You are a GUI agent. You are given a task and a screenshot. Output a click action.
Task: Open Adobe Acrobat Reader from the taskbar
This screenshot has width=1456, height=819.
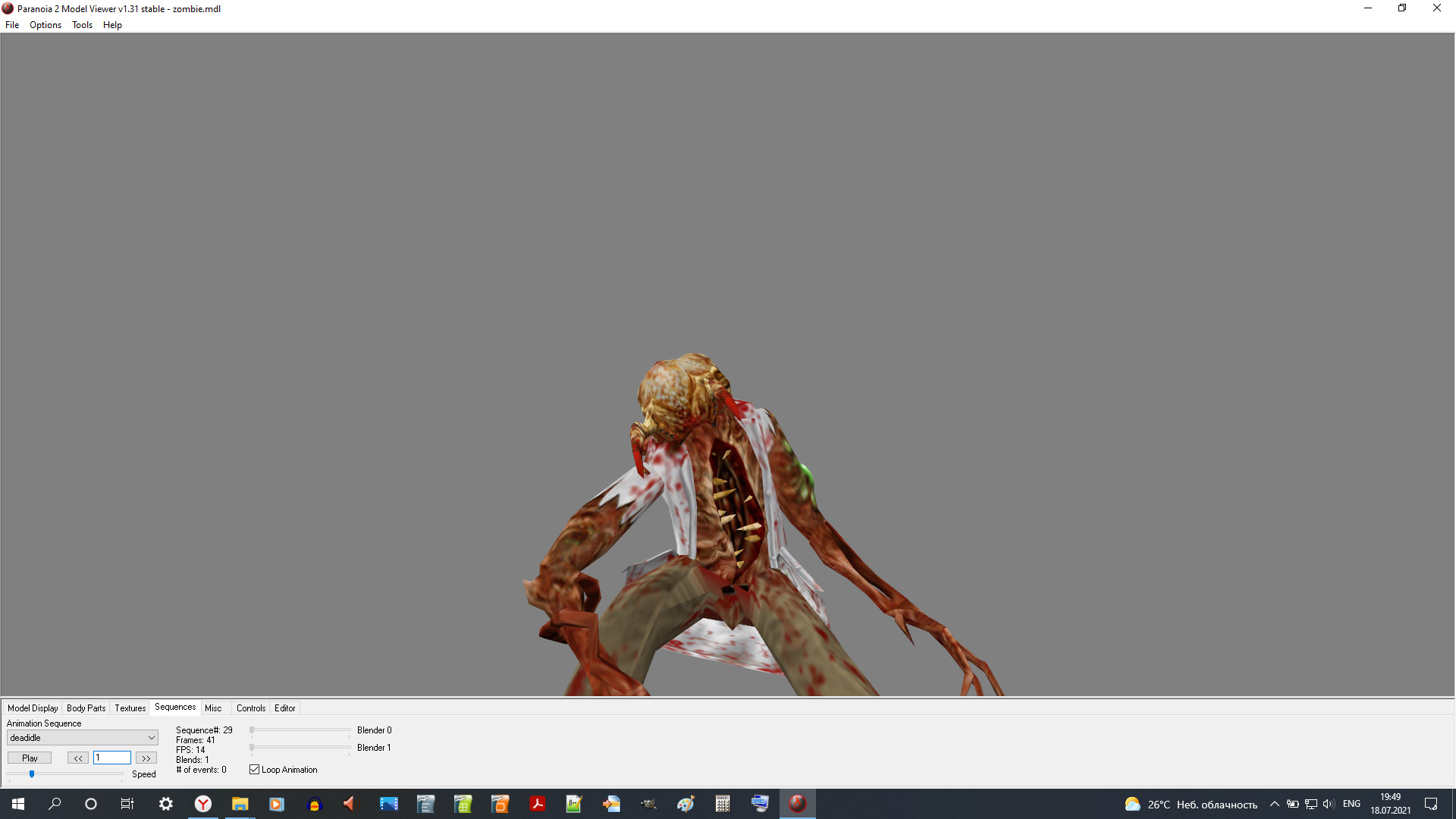[538, 803]
